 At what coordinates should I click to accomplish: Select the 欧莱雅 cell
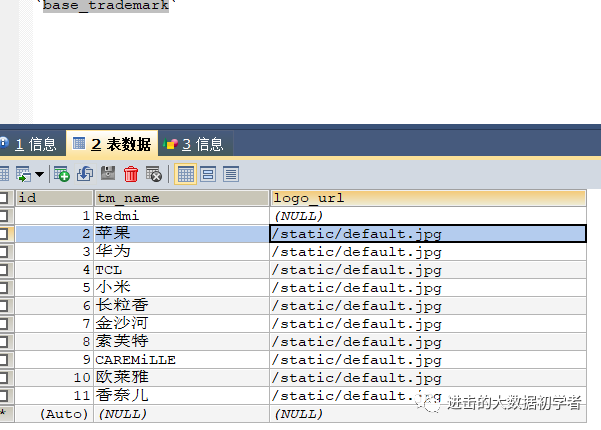pos(182,378)
